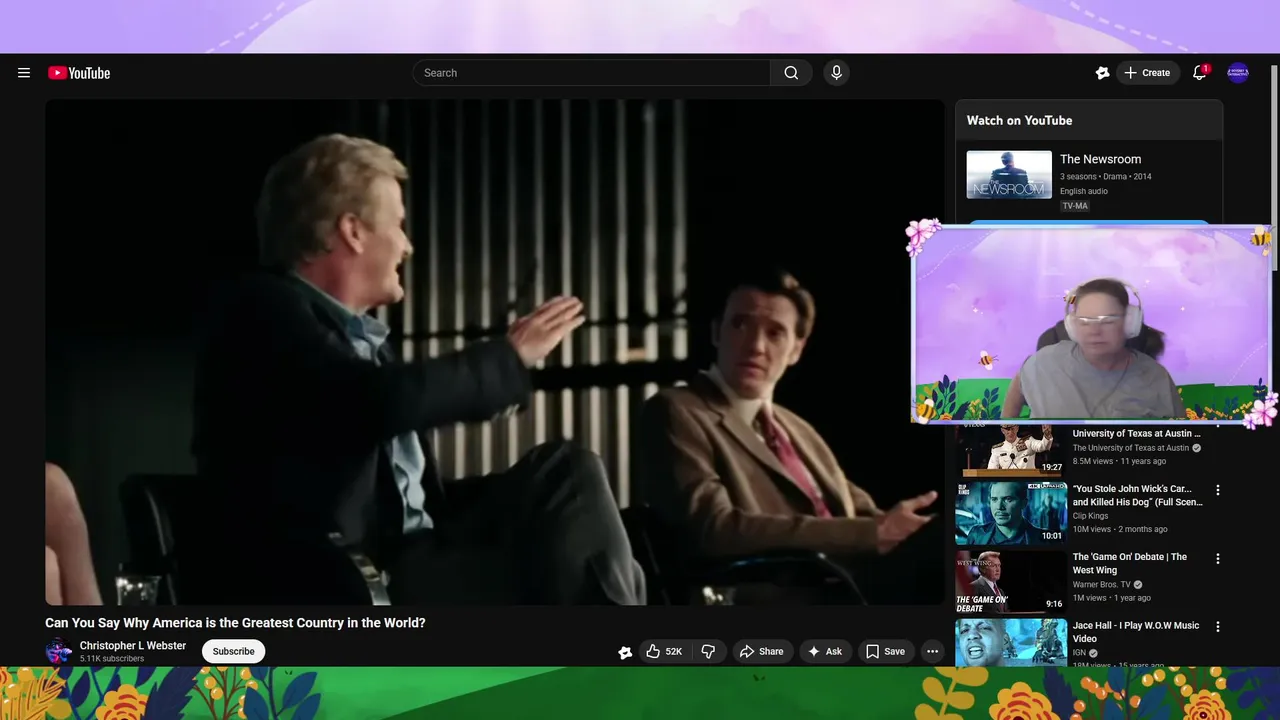Save video to a playlist
The height and width of the screenshot is (720, 1280).
click(886, 651)
